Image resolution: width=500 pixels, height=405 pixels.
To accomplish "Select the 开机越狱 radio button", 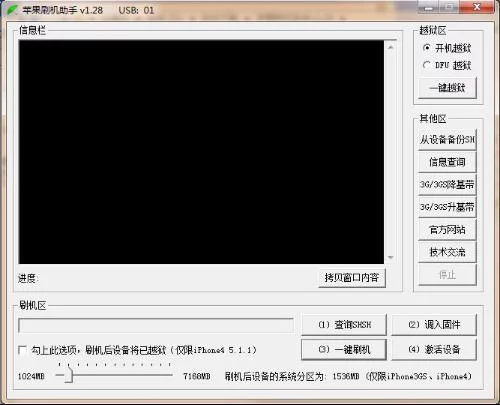I will coord(427,48).
